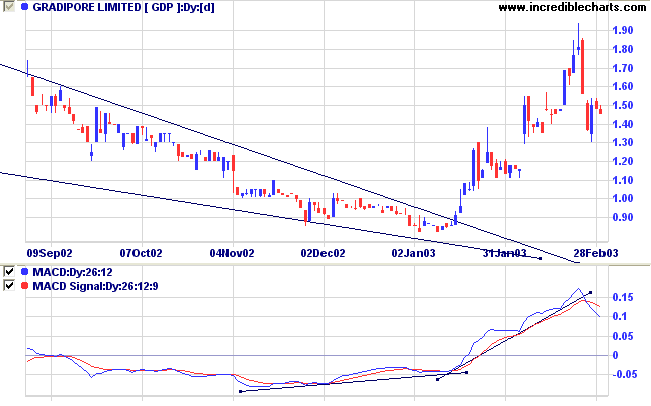Click the 1.90 price axis label

pyautogui.click(x=623, y=30)
